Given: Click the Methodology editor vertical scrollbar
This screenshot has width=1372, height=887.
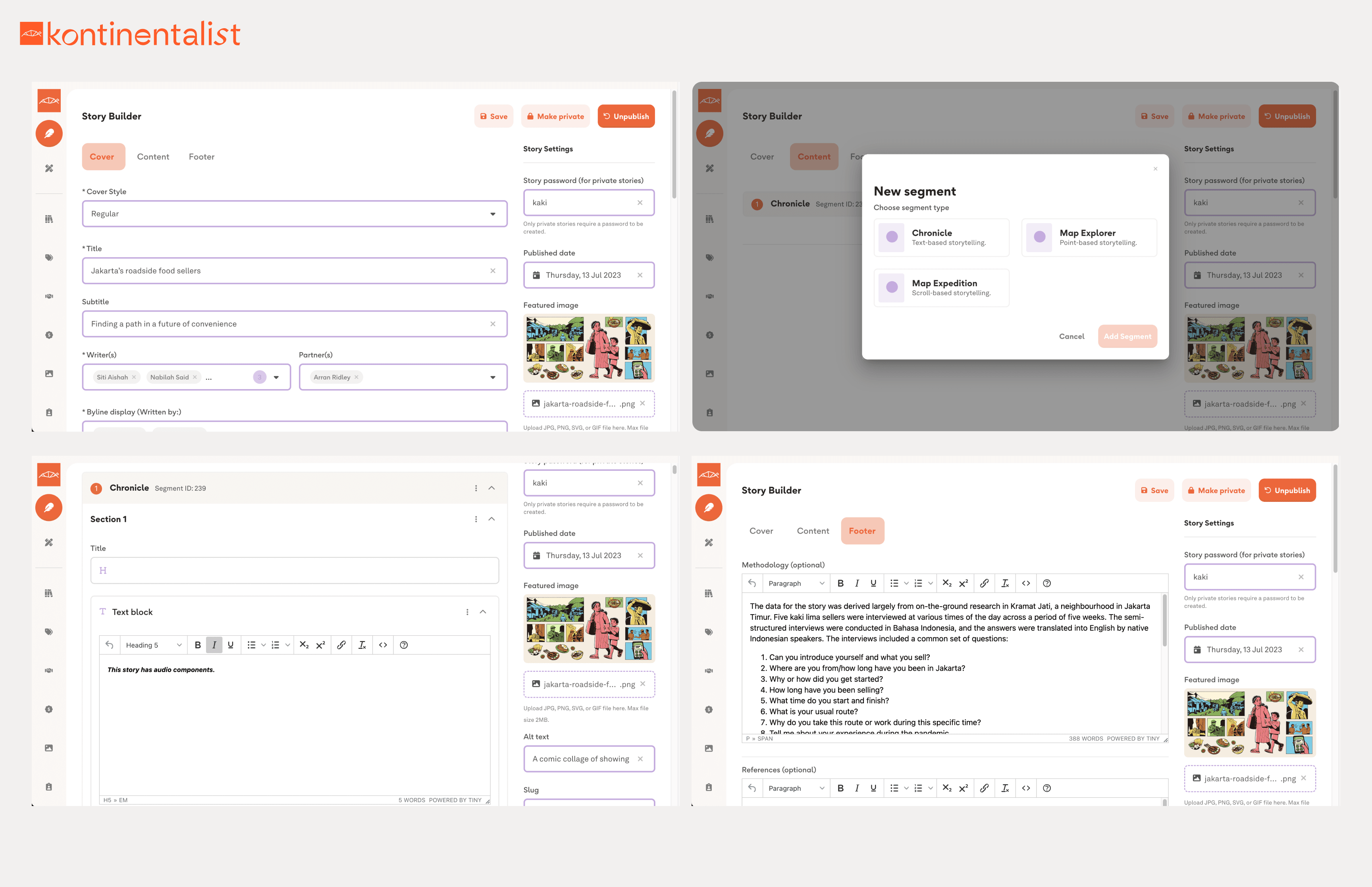Looking at the screenshot, I should click(x=1165, y=621).
